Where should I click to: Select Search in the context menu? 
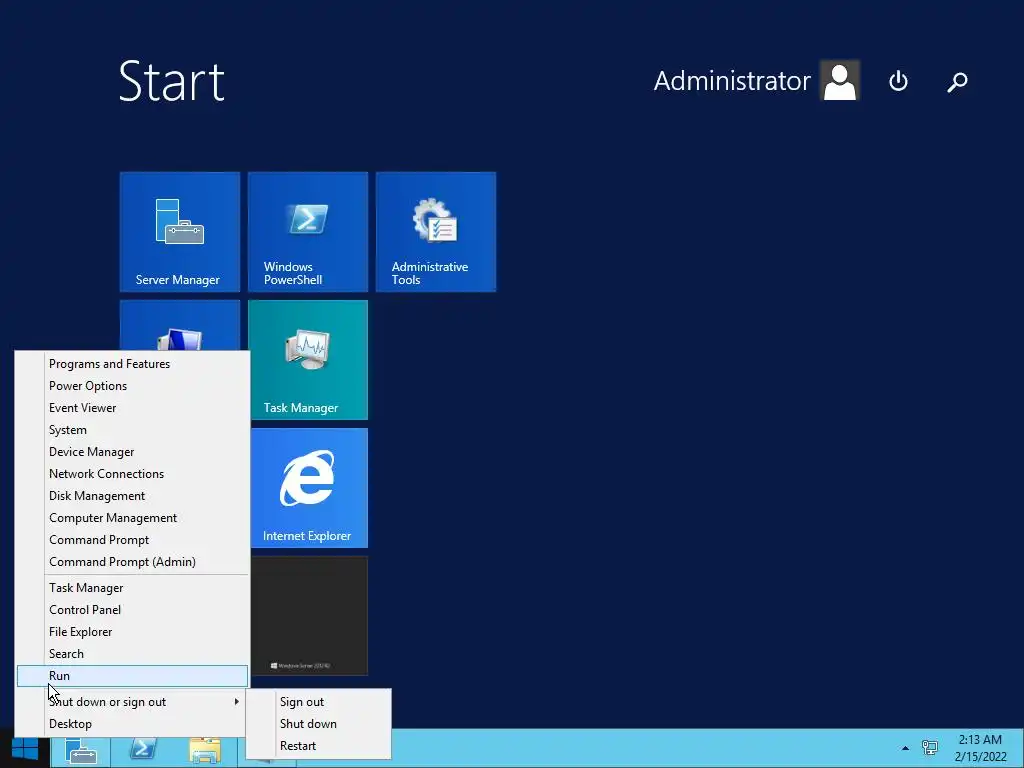click(132, 654)
